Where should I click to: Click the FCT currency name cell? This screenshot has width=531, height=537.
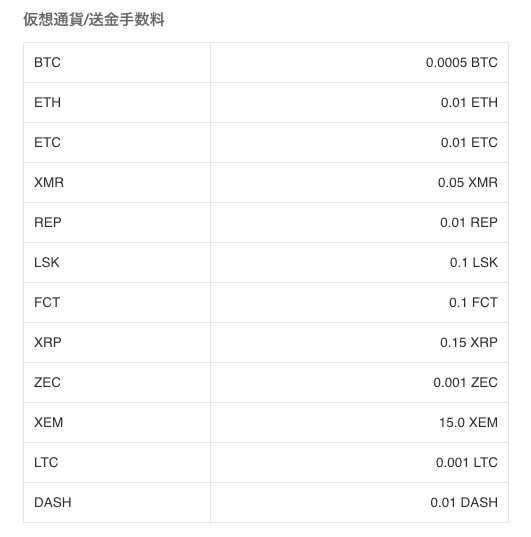(117, 302)
